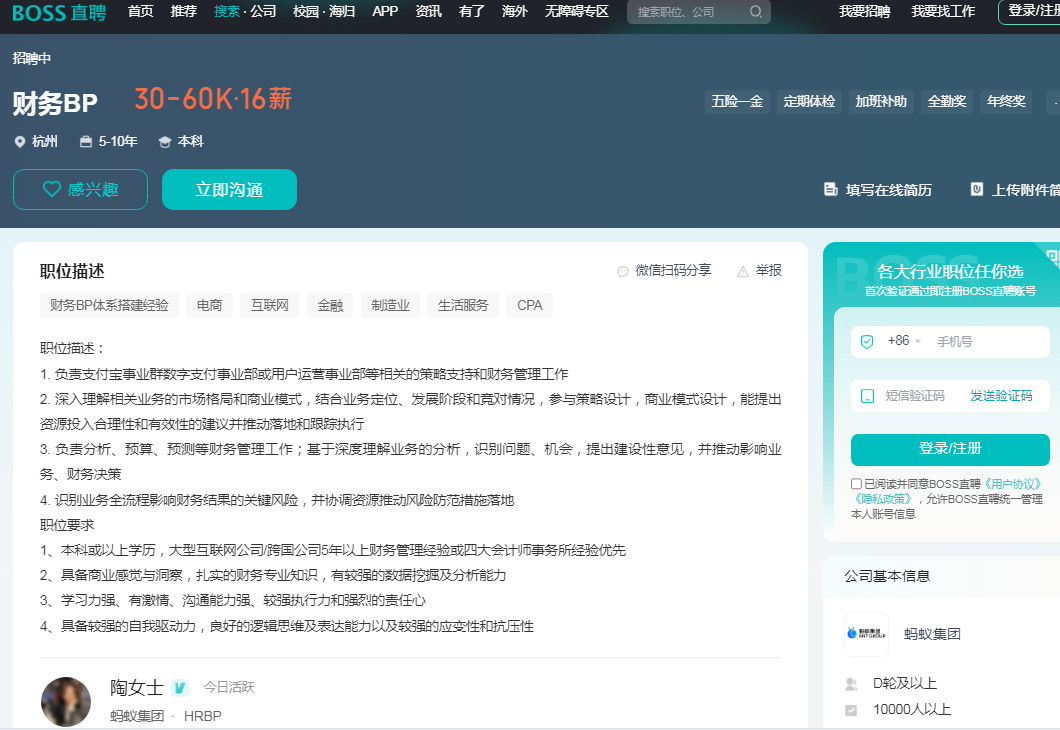Screen dimensions: 1060x730
Task: Click the 填写在线简历 document icon
Action: 831,189
